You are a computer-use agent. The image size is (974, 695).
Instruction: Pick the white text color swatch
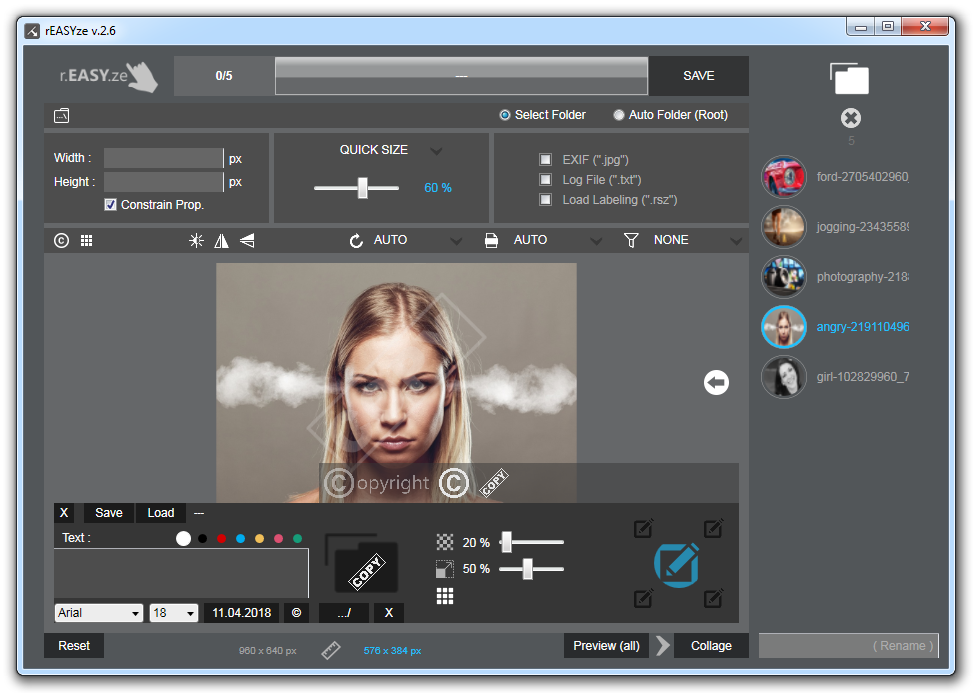pyautogui.click(x=183, y=538)
